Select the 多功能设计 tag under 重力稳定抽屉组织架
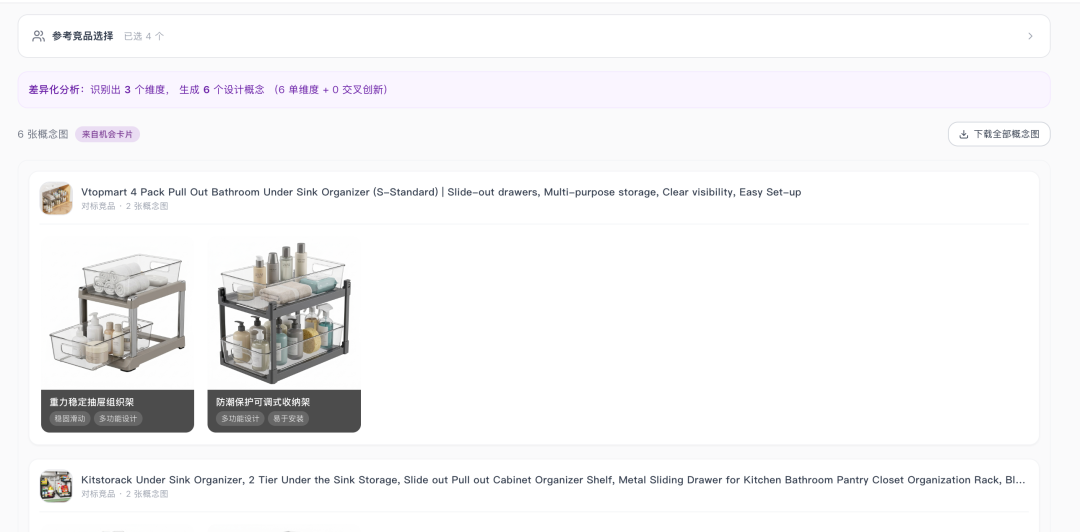The width and height of the screenshot is (1080, 532). click(x=118, y=418)
